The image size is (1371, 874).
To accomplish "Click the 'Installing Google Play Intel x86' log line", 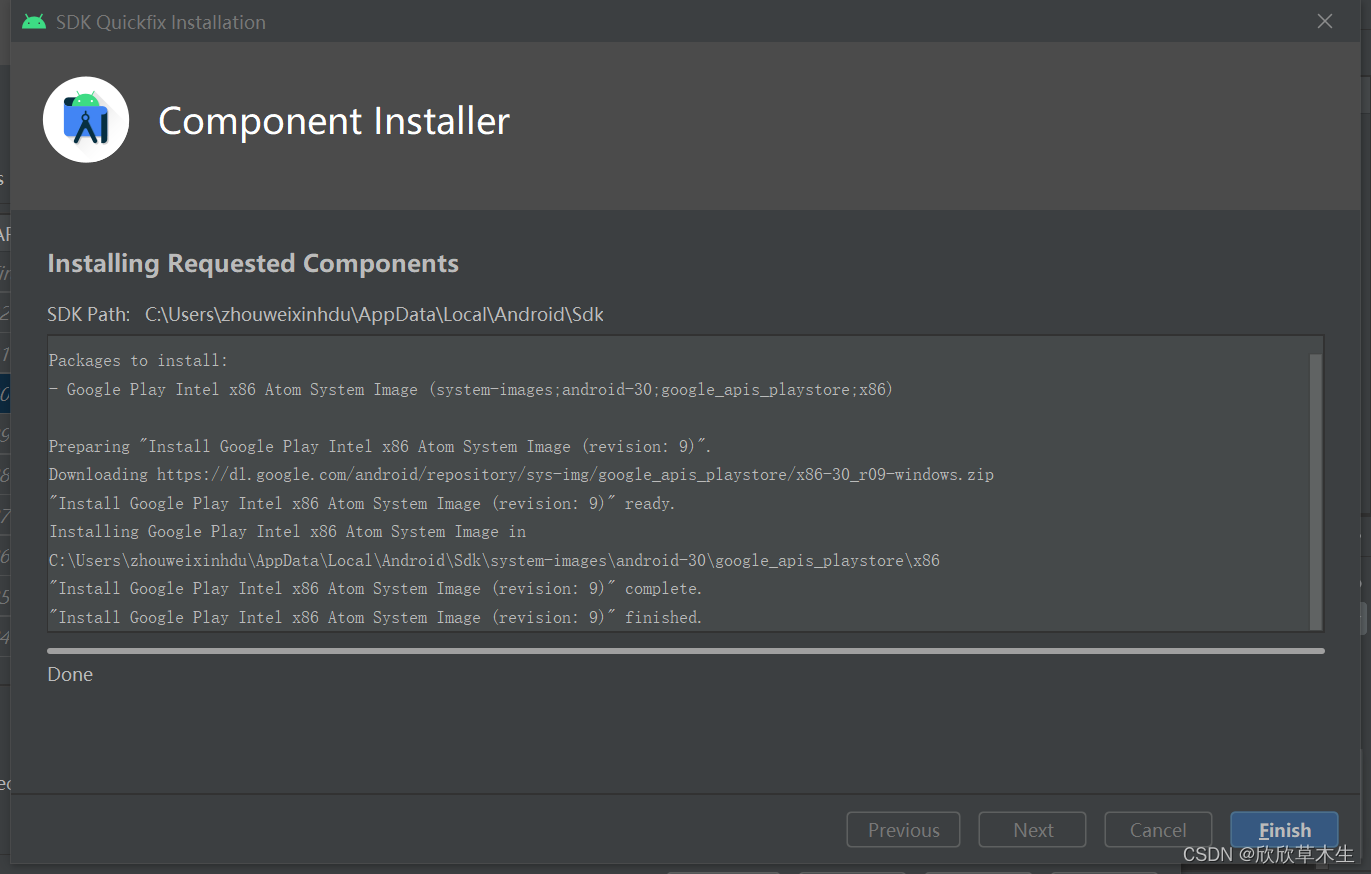I will (288, 532).
